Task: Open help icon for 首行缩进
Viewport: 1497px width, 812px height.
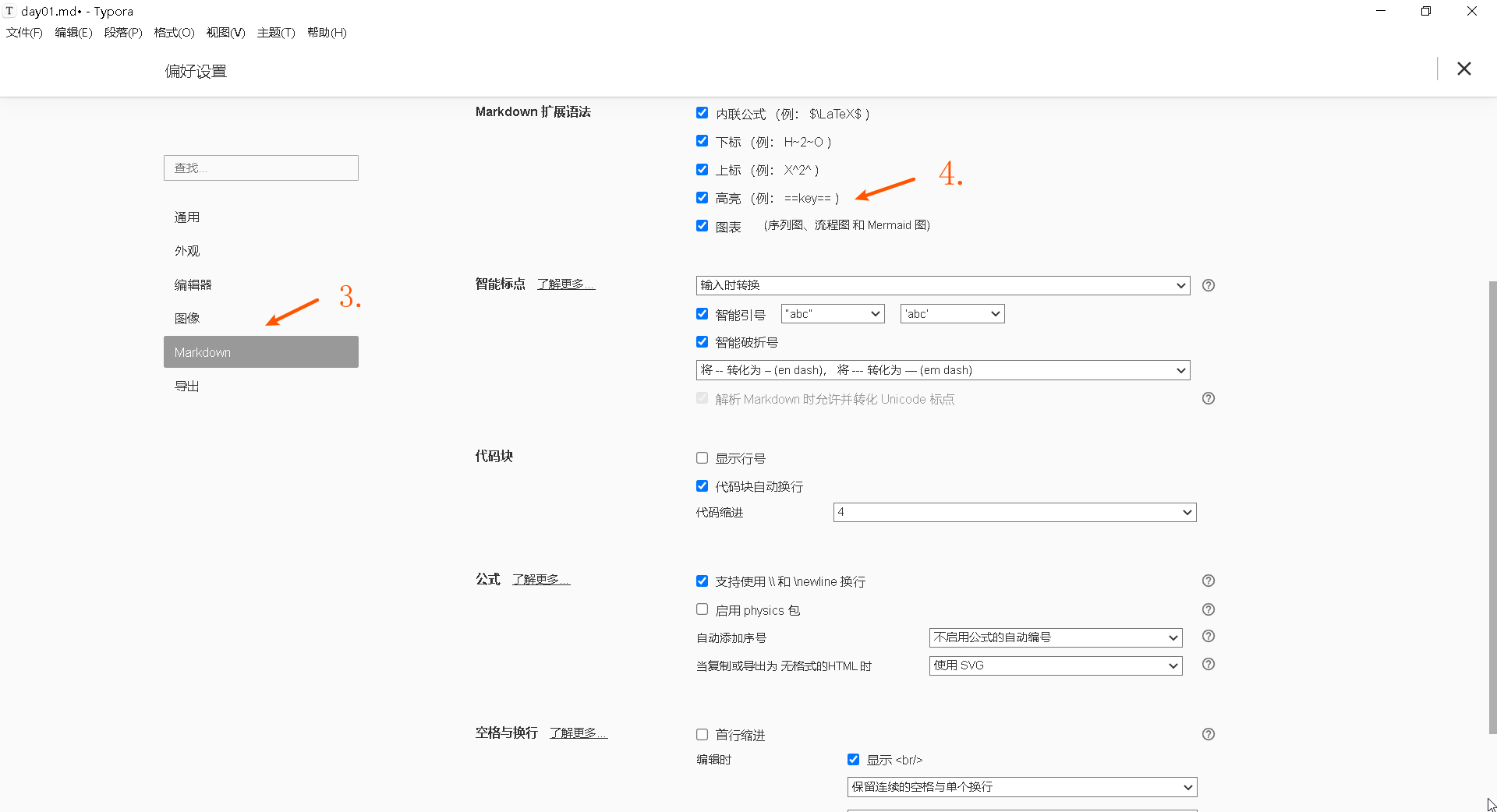Action: pos(1209,734)
